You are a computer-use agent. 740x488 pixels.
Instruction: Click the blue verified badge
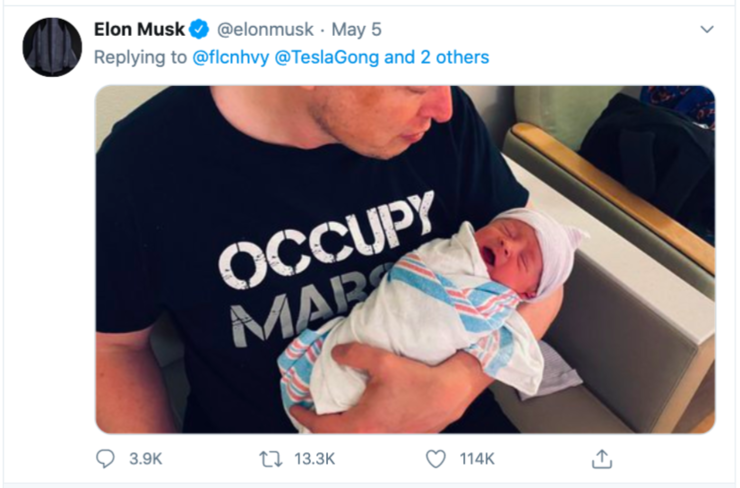(199, 30)
